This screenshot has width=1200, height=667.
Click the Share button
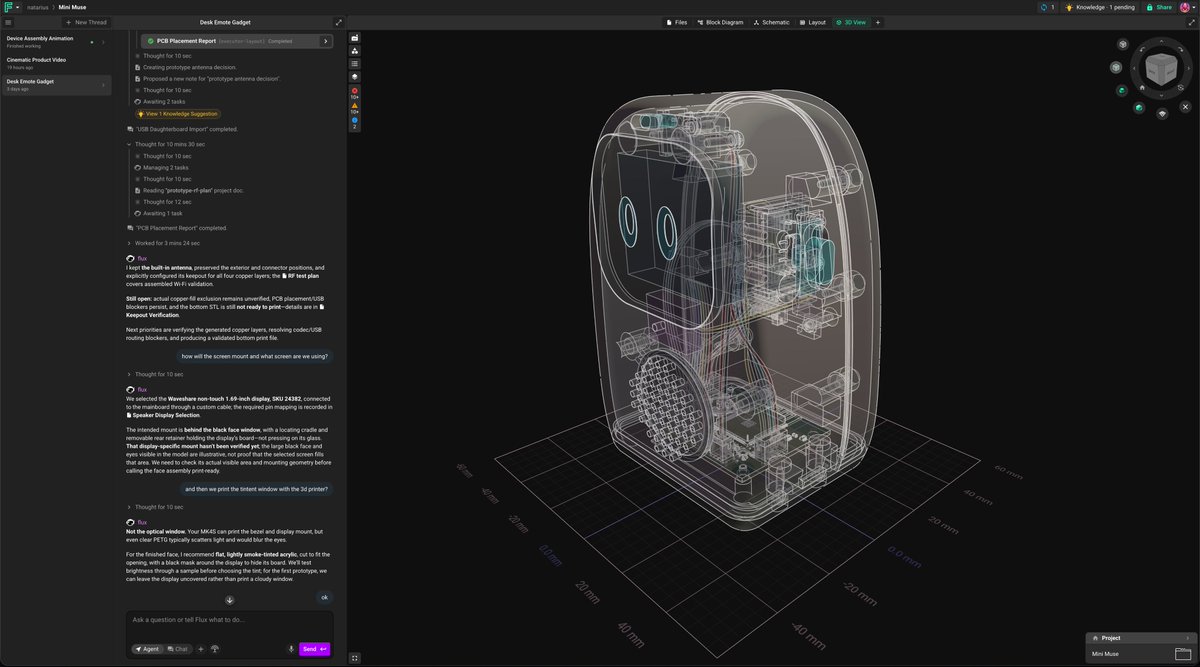pyautogui.click(x=1159, y=7)
